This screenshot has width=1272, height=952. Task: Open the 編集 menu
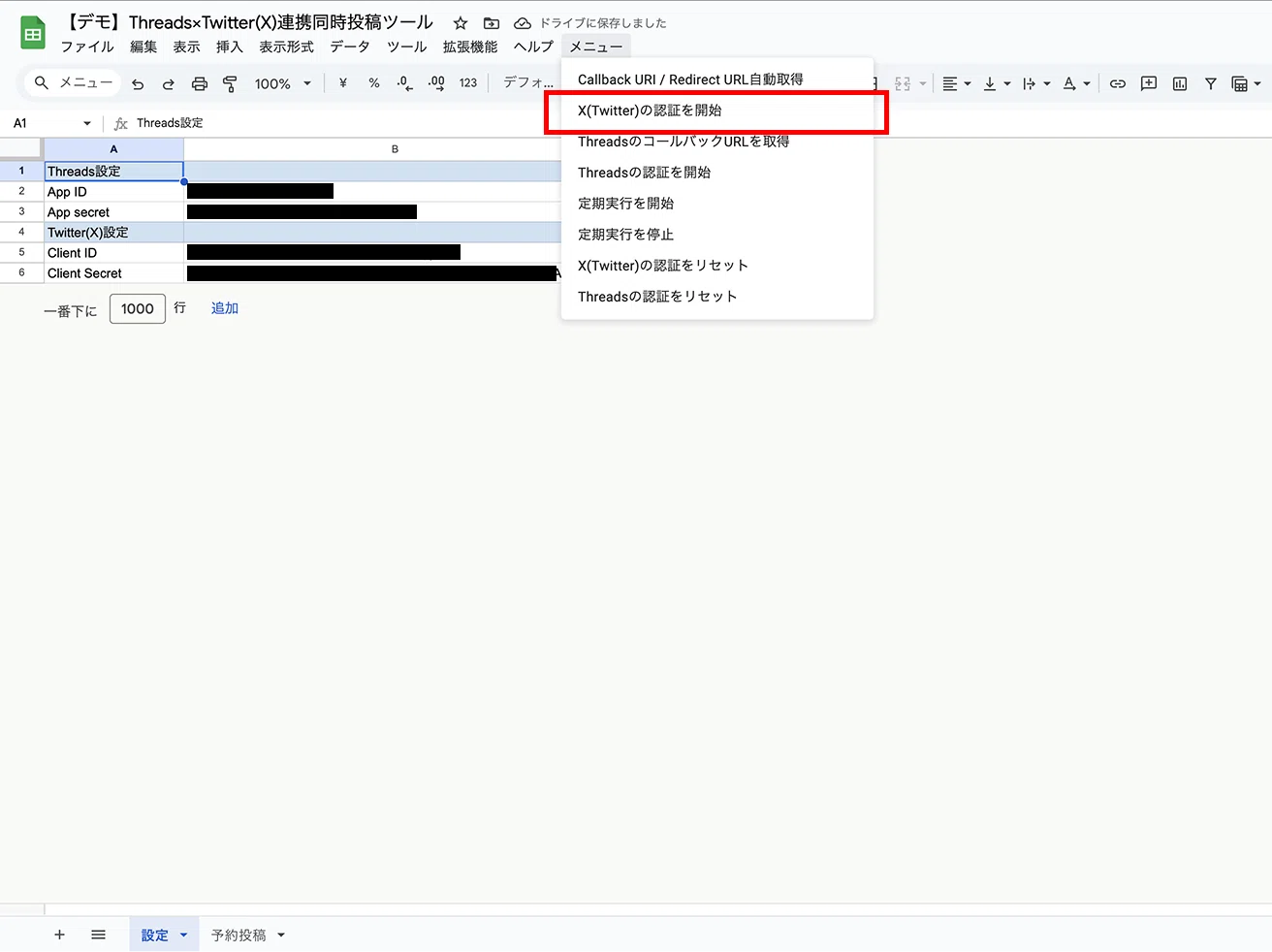(143, 47)
